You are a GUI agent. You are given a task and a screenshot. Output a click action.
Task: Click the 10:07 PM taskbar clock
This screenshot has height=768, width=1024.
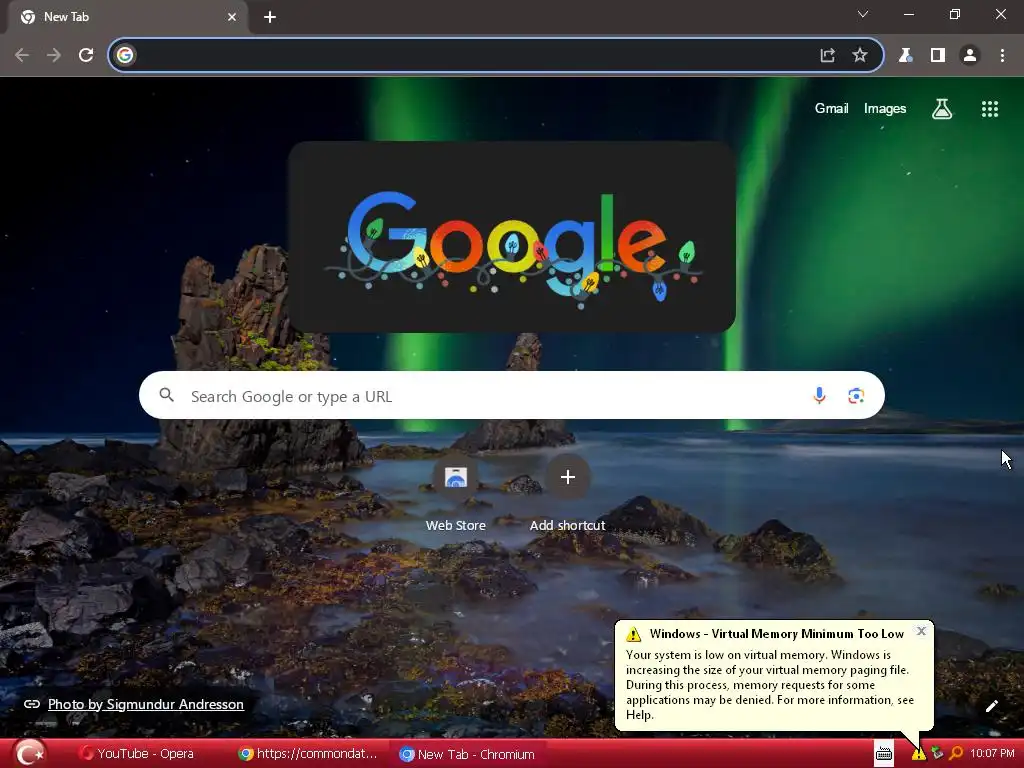[992, 754]
